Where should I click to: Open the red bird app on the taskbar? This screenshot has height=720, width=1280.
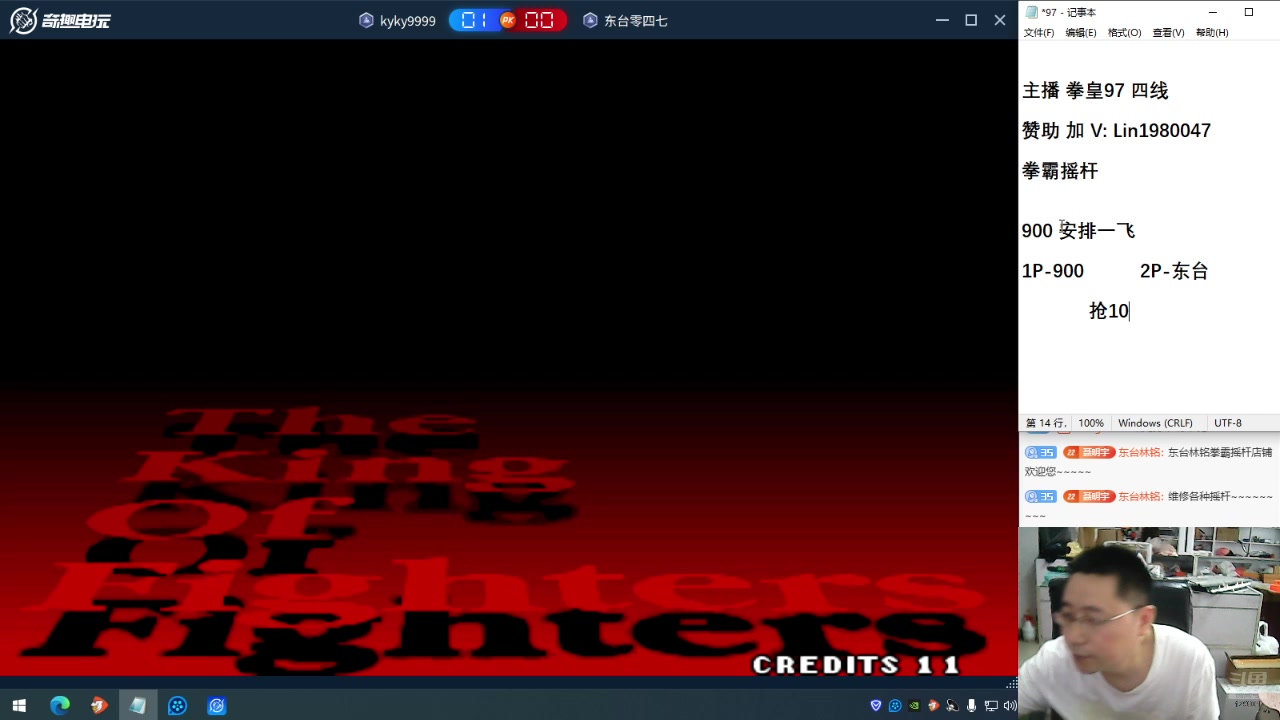pos(98,706)
